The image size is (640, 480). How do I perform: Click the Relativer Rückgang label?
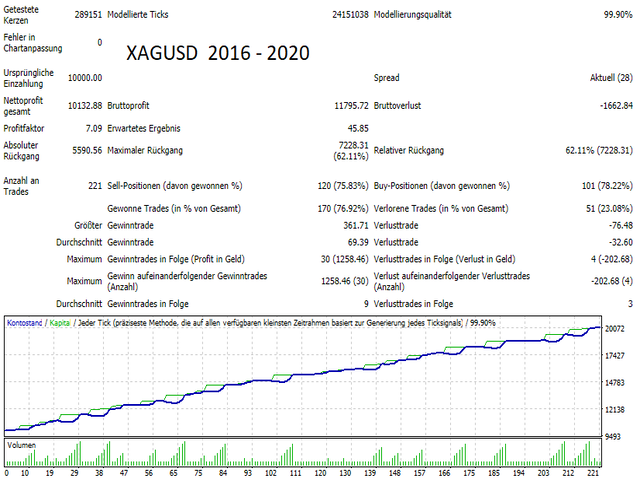(409, 151)
